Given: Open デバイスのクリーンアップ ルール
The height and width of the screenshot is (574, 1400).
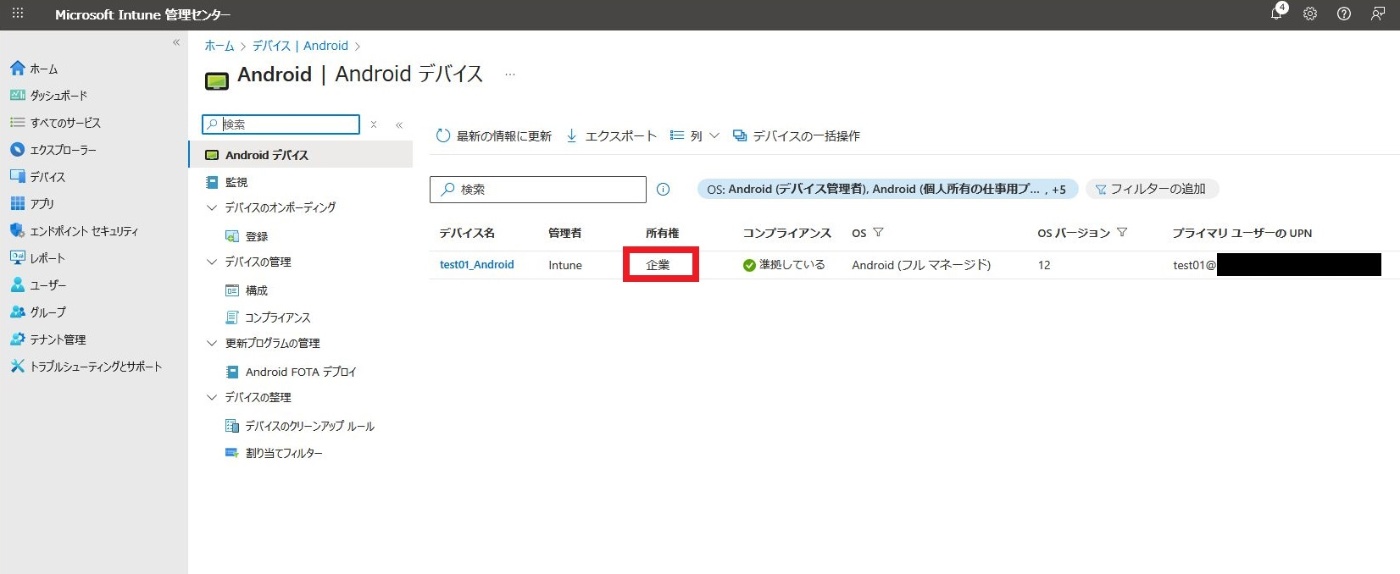Looking at the screenshot, I should 300,426.
